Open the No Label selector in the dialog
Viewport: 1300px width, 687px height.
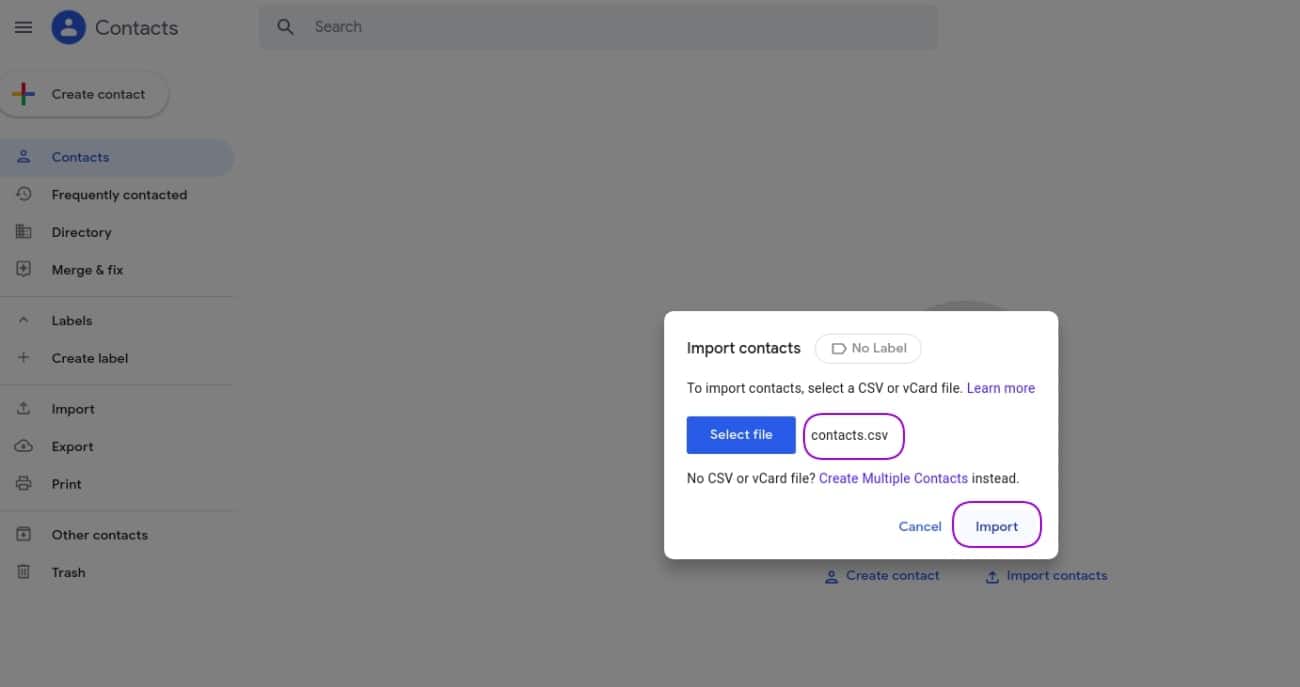pos(868,348)
